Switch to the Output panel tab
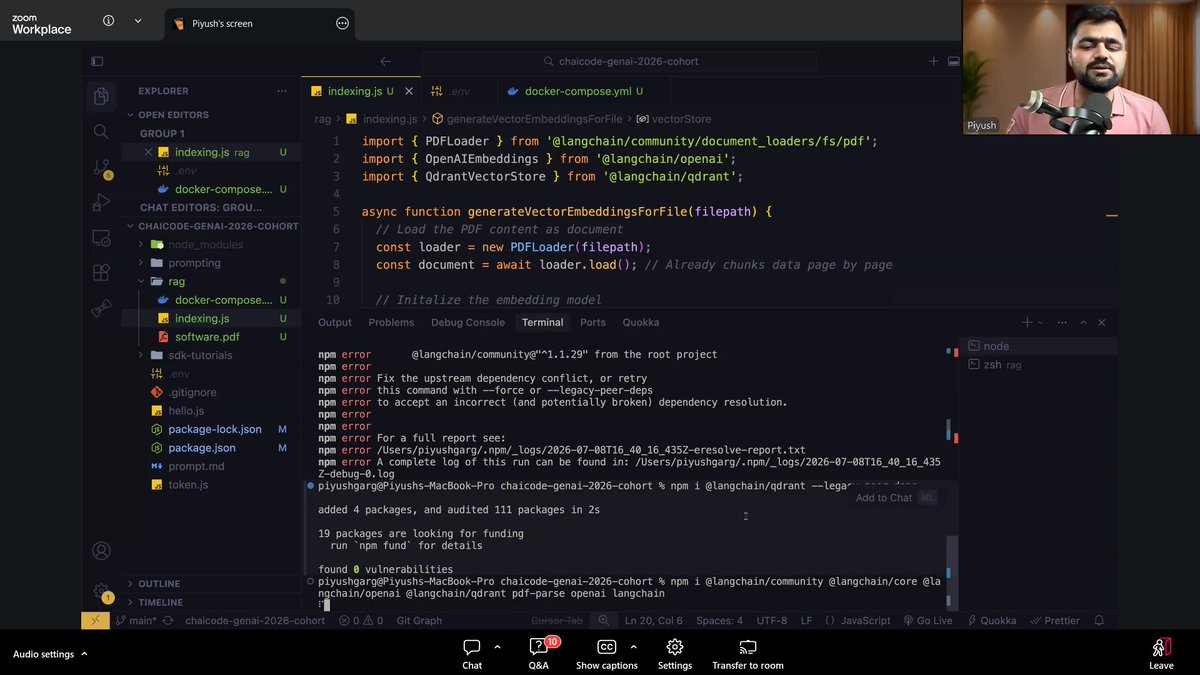Image resolution: width=1200 pixels, height=675 pixels. pos(335,322)
